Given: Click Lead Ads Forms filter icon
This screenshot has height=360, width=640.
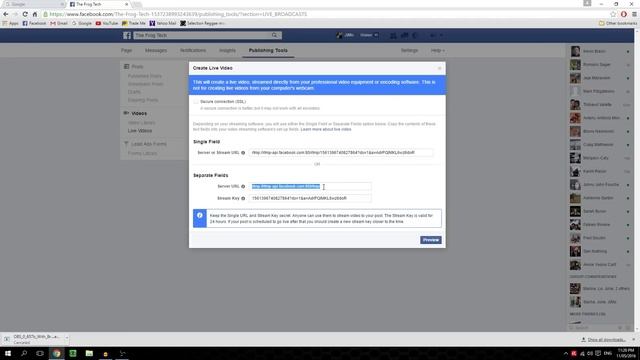Looking at the screenshot, I should (x=126, y=144).
